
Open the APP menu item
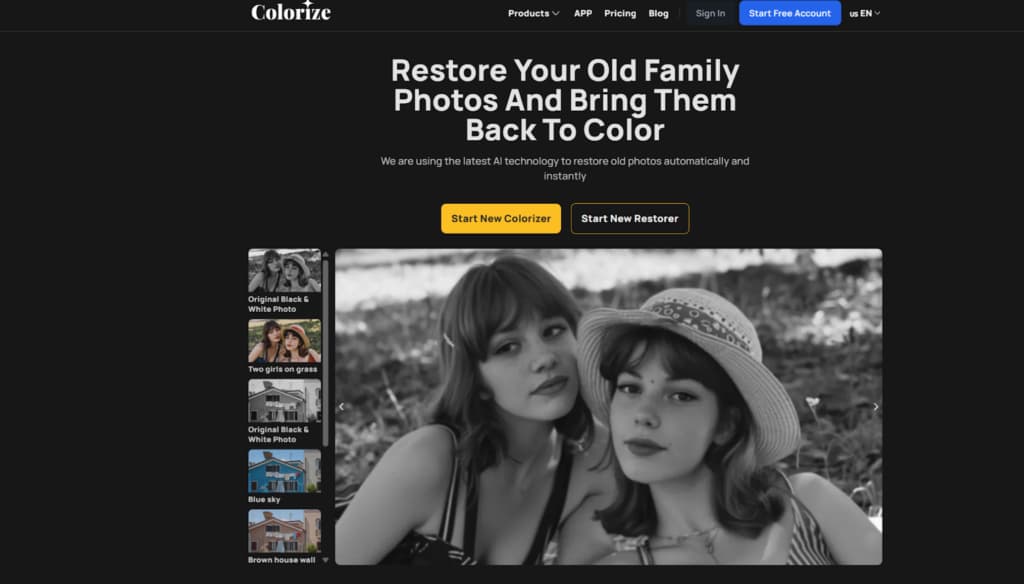583,13
